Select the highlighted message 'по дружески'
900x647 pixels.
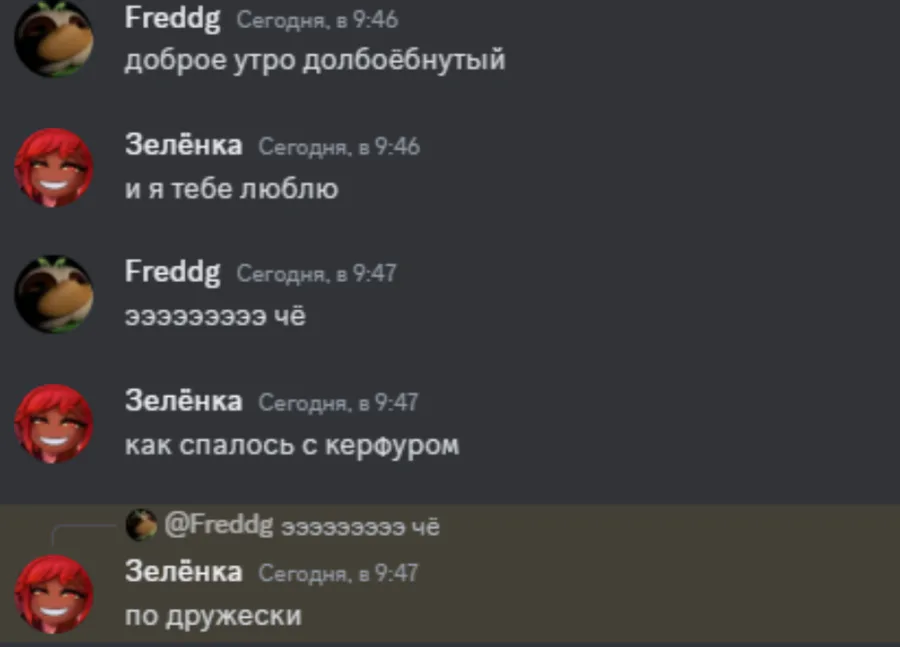tap(213, 616)
